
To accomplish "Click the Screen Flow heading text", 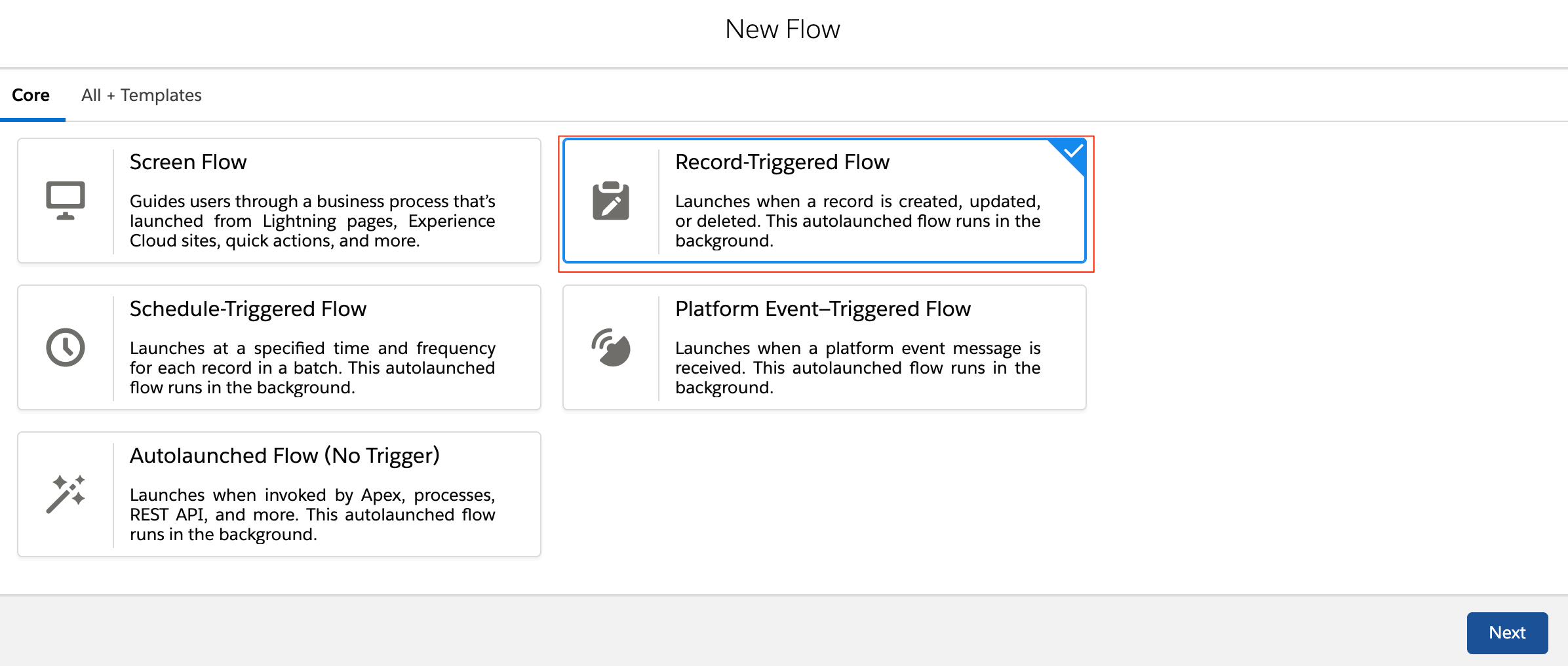I will click(188, 161).
